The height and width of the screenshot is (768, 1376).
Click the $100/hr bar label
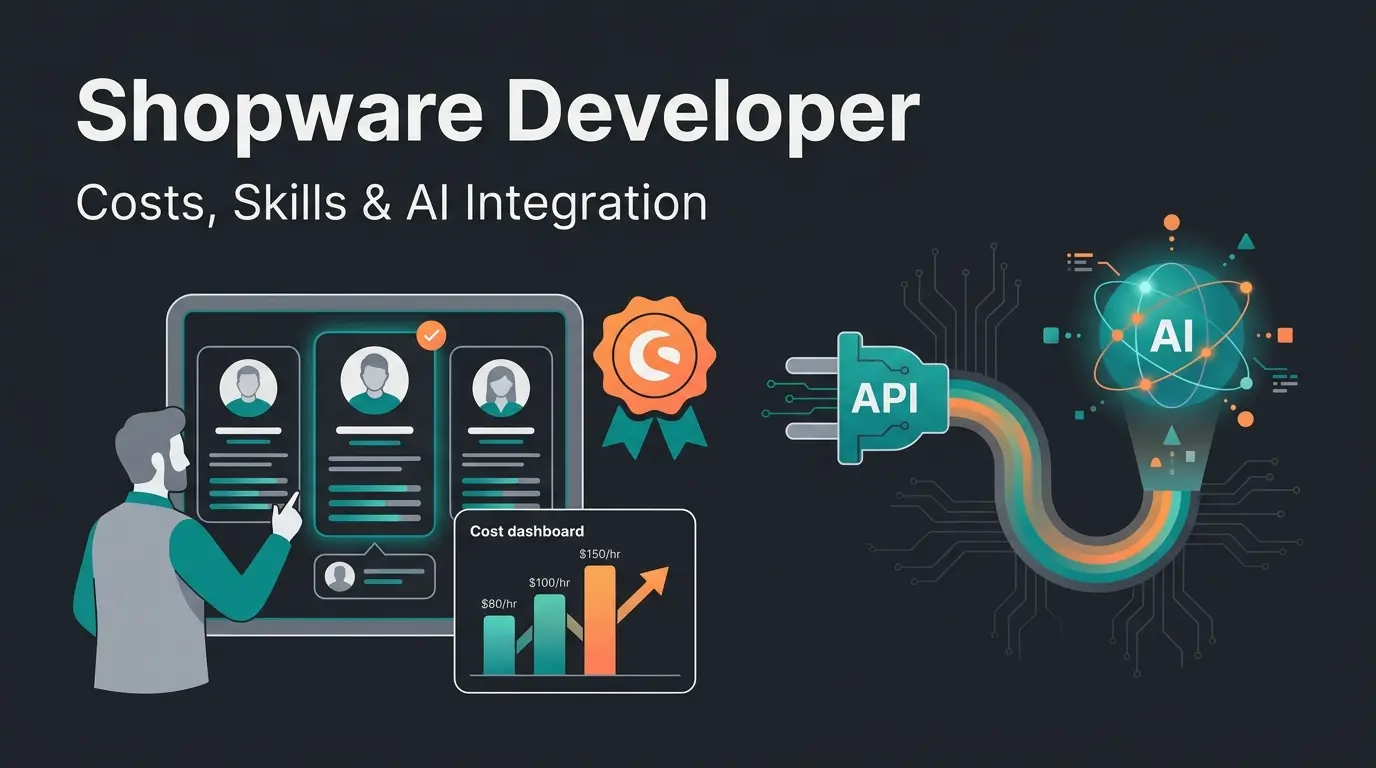click(549, 582)
